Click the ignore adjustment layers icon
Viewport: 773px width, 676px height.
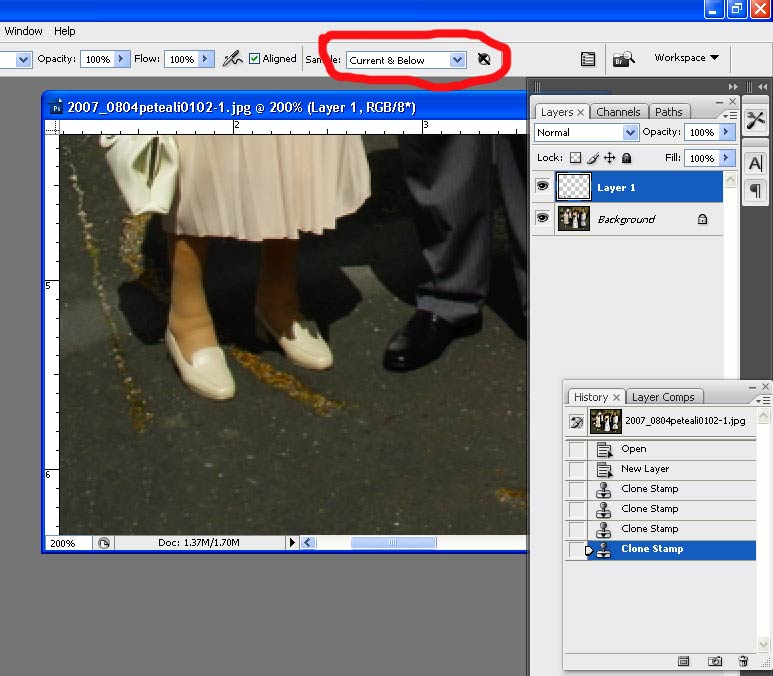483,60
